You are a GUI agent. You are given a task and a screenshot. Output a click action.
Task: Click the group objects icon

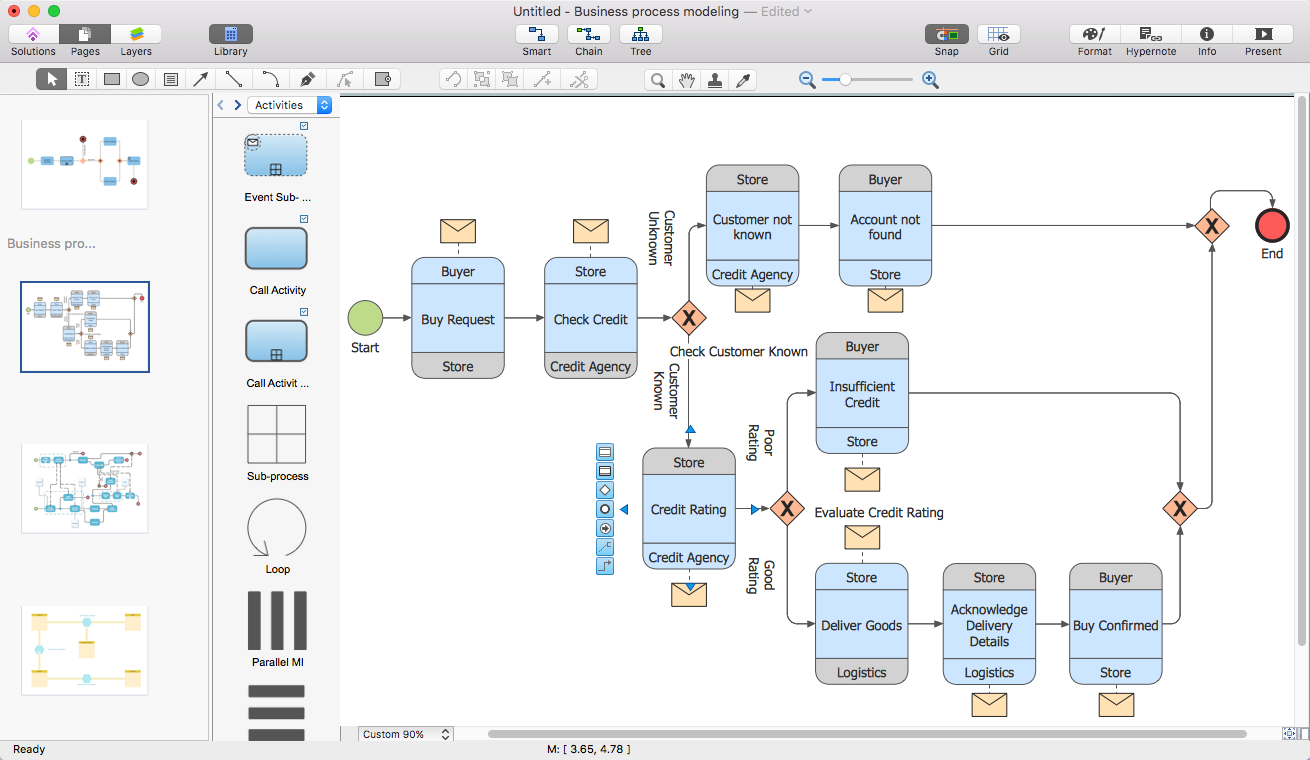(x=482, y=80)
